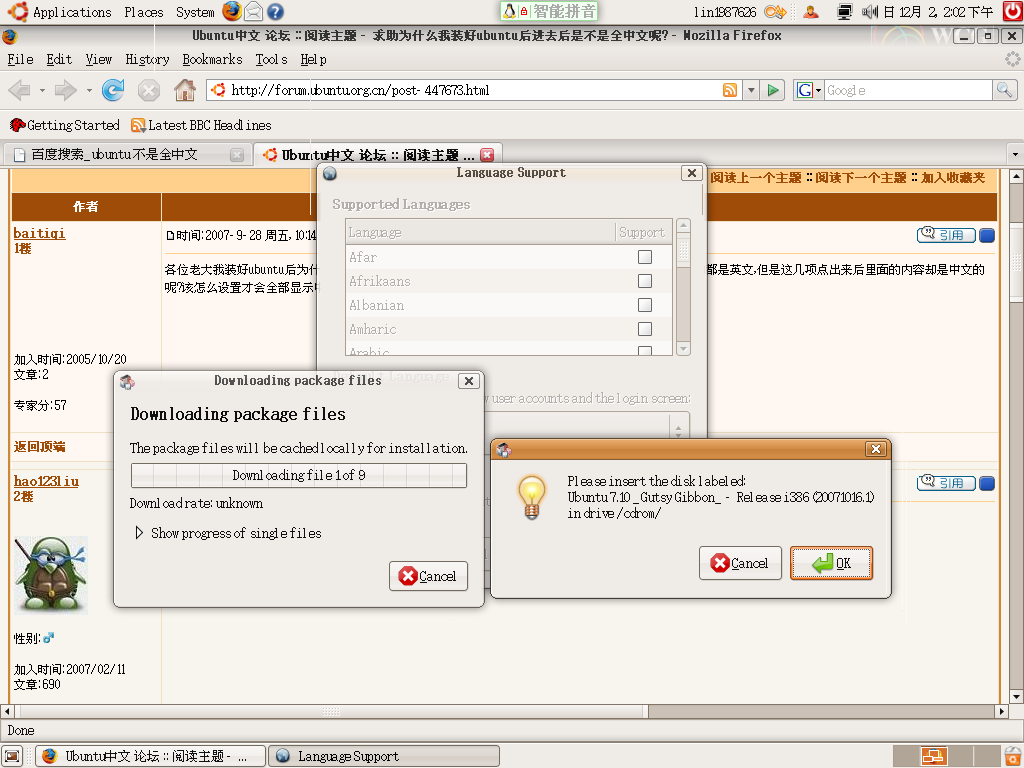Close the baidu search tab
The image size is (1024, 768).
237,155
